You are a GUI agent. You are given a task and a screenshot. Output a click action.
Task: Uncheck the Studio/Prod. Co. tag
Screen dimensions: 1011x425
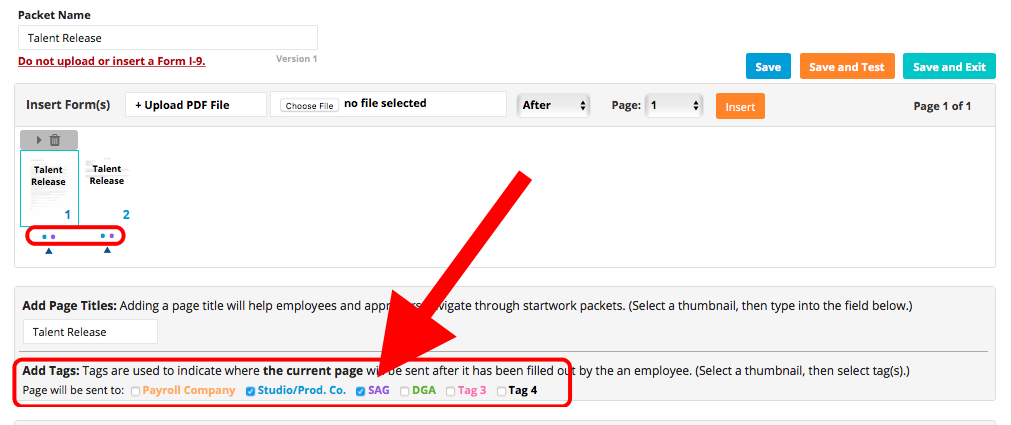[250, 391]
